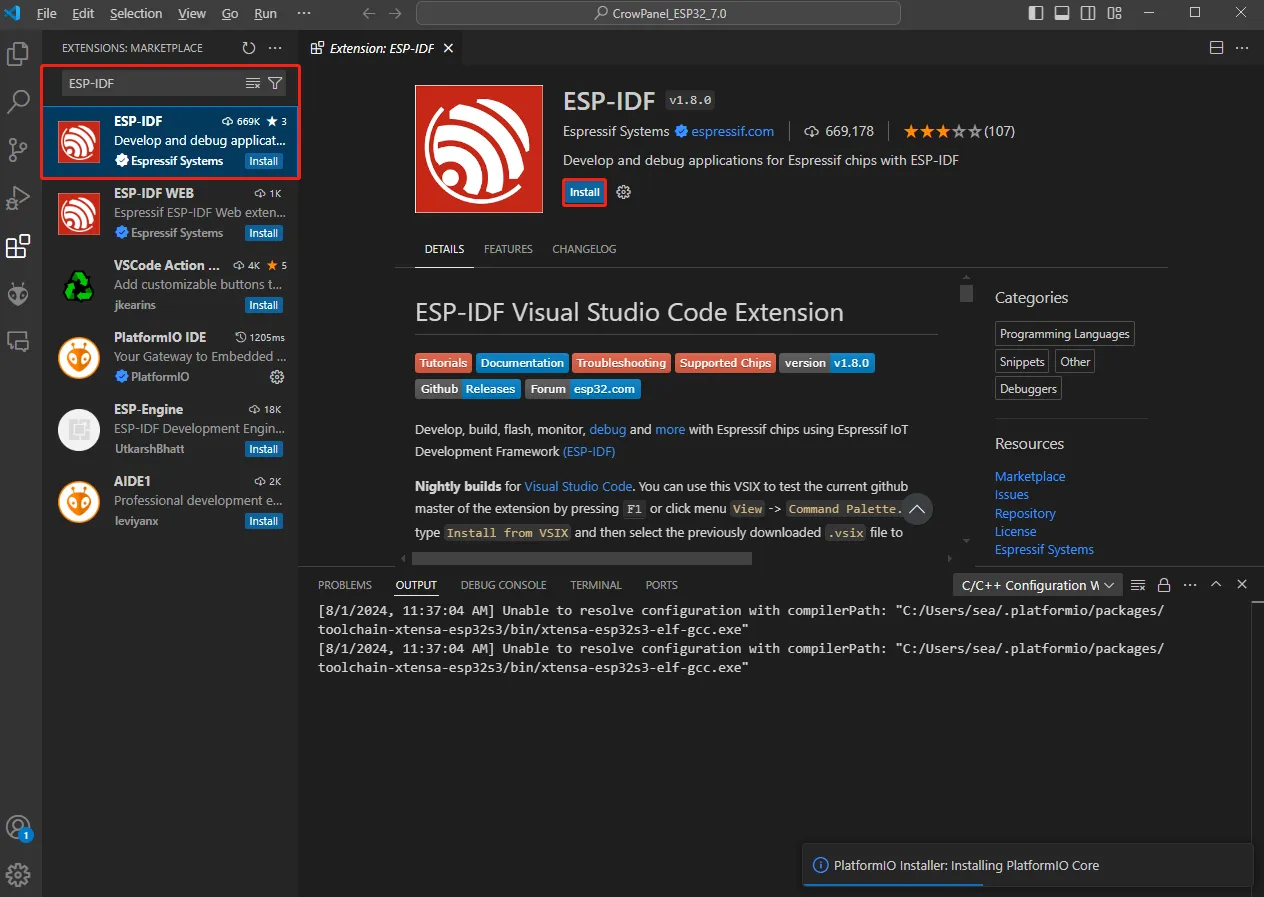
Task: Toggle the secondary side bar layout icon
Action: 1087,13
